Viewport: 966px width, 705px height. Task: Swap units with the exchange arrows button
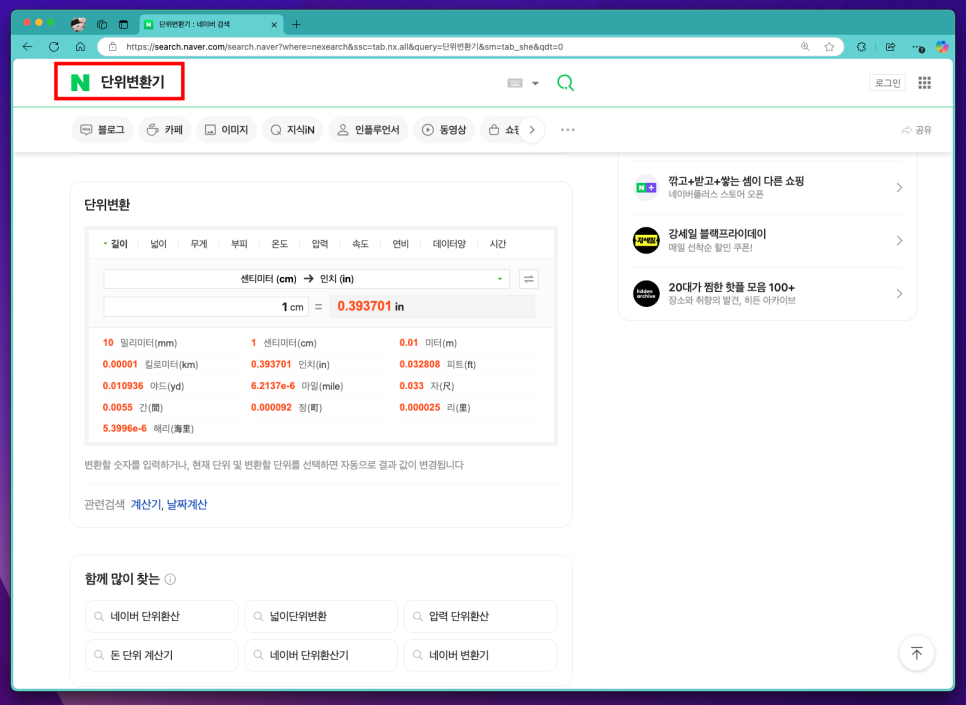click(x=529, y=279)
